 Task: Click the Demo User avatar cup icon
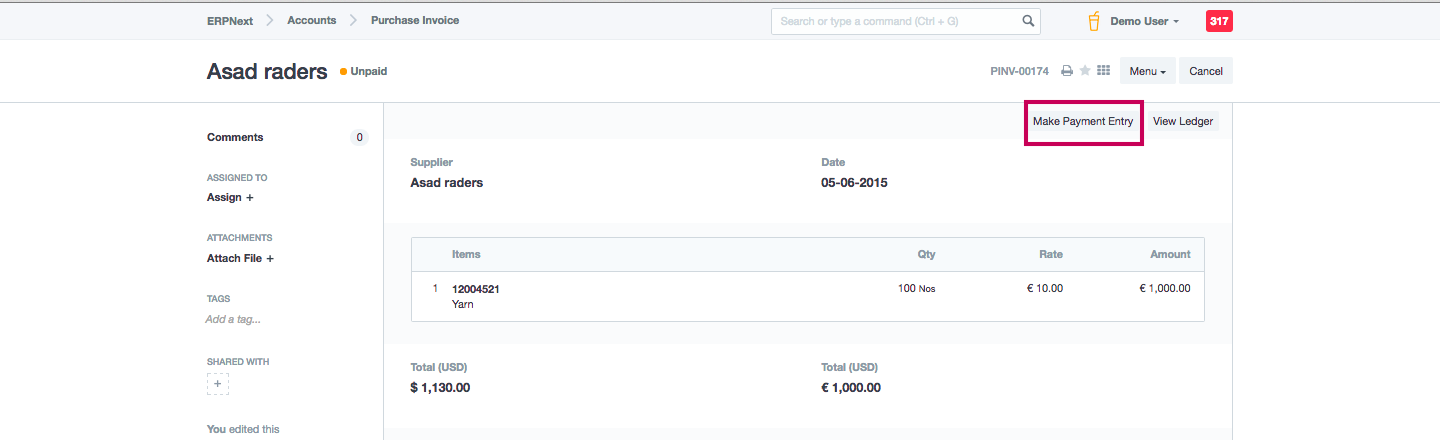pyautogui.click(x=1095, y=21)
